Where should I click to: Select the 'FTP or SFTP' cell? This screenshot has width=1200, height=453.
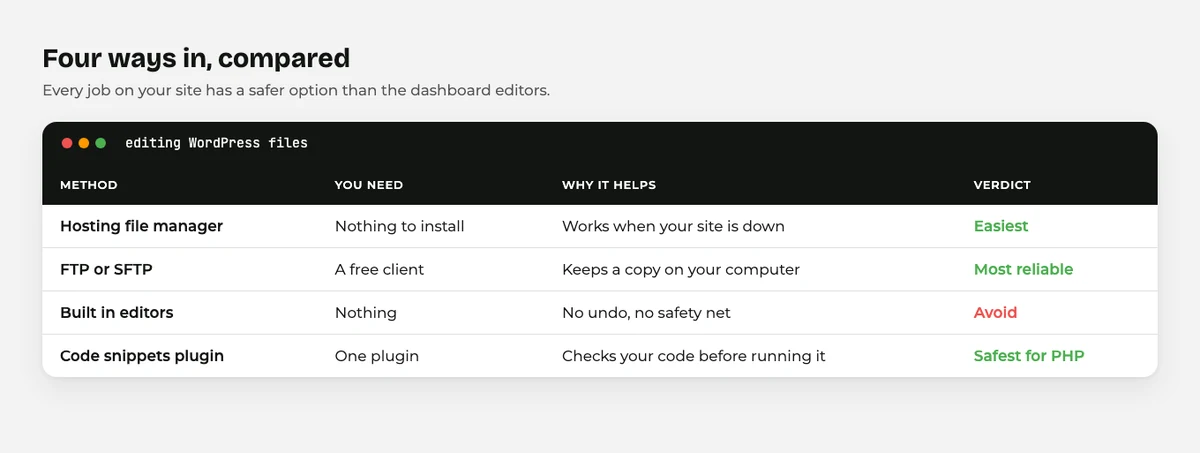coord(106,269)
